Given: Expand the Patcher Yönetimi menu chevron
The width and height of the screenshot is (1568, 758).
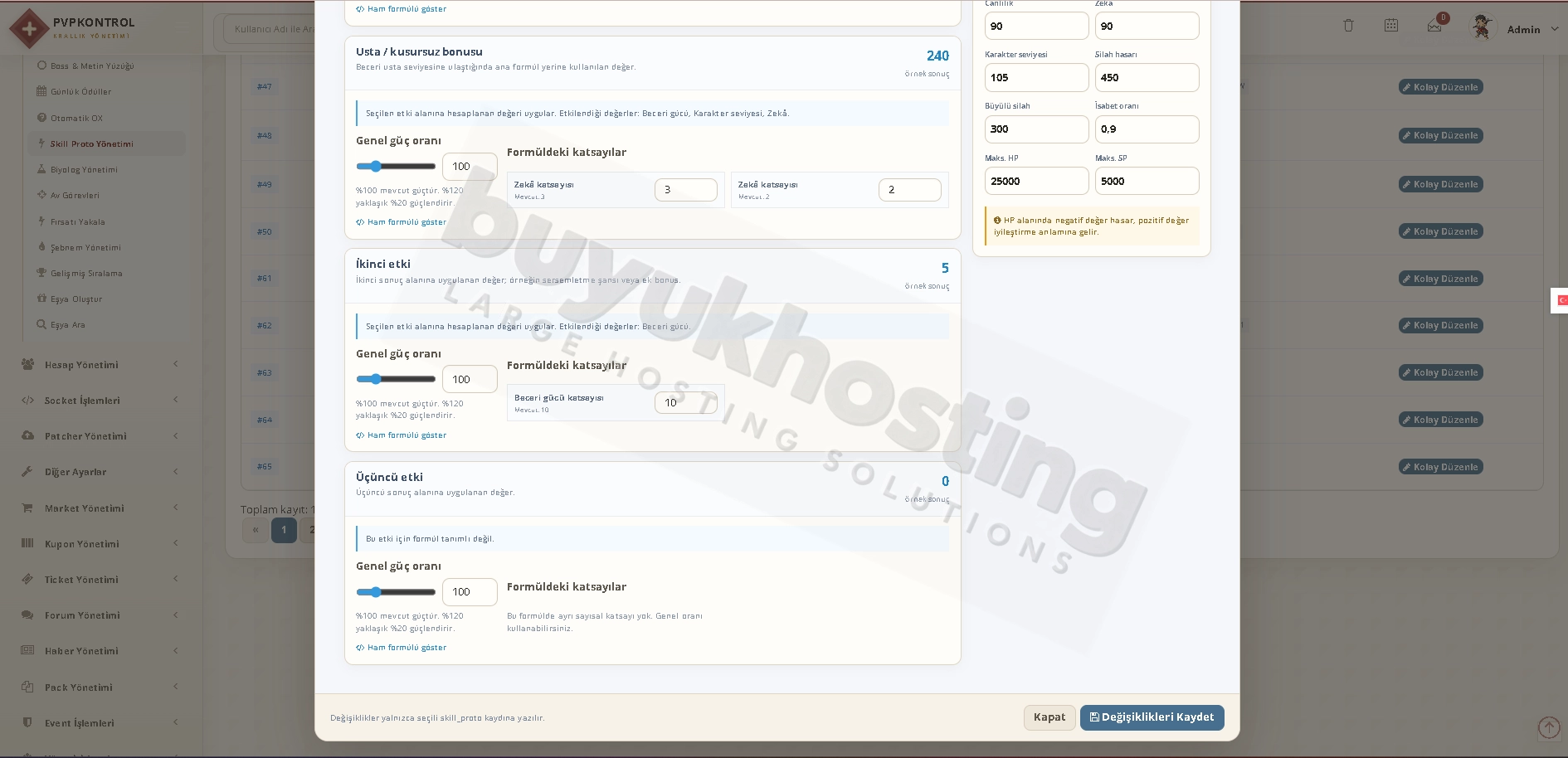Looking at the screenshot, I should click(175, 435).
